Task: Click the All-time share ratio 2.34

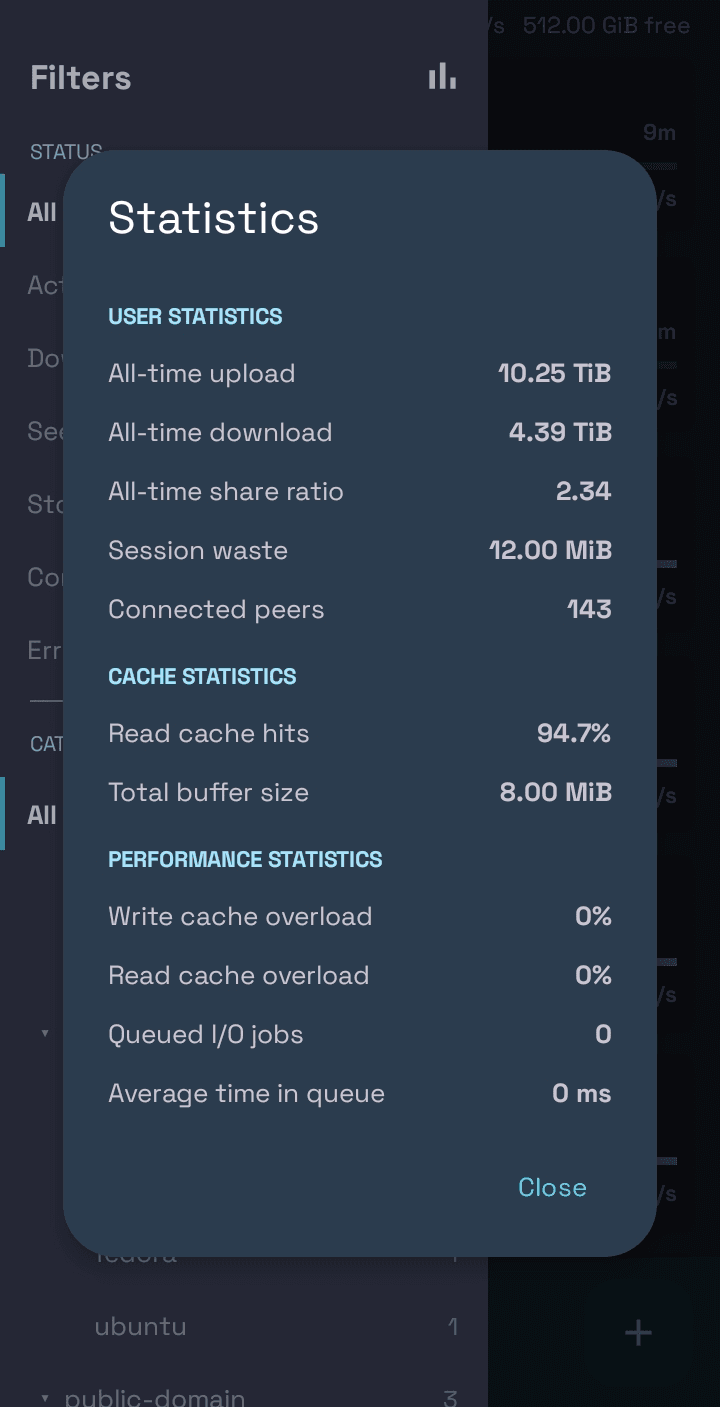Action: point(584,492)
